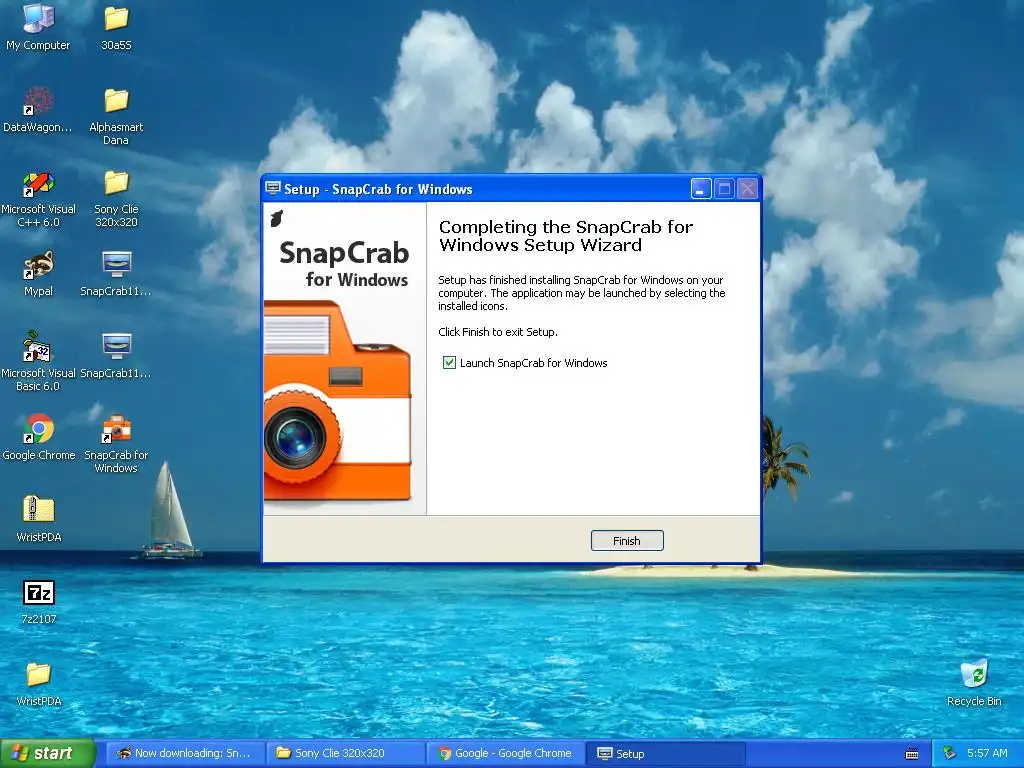Click Finish to exit Setup
Viewport: 1024px width, 768px height.
click(x=627, y=541)
